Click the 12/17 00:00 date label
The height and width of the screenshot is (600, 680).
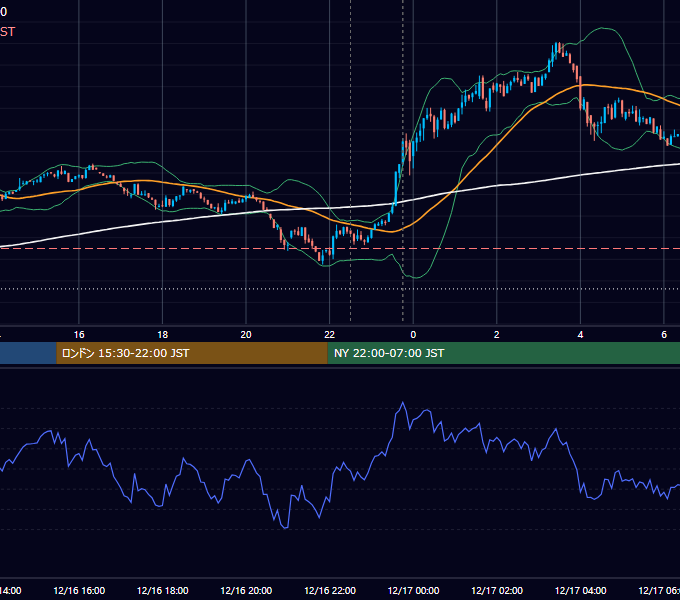[x=413, y=590]
